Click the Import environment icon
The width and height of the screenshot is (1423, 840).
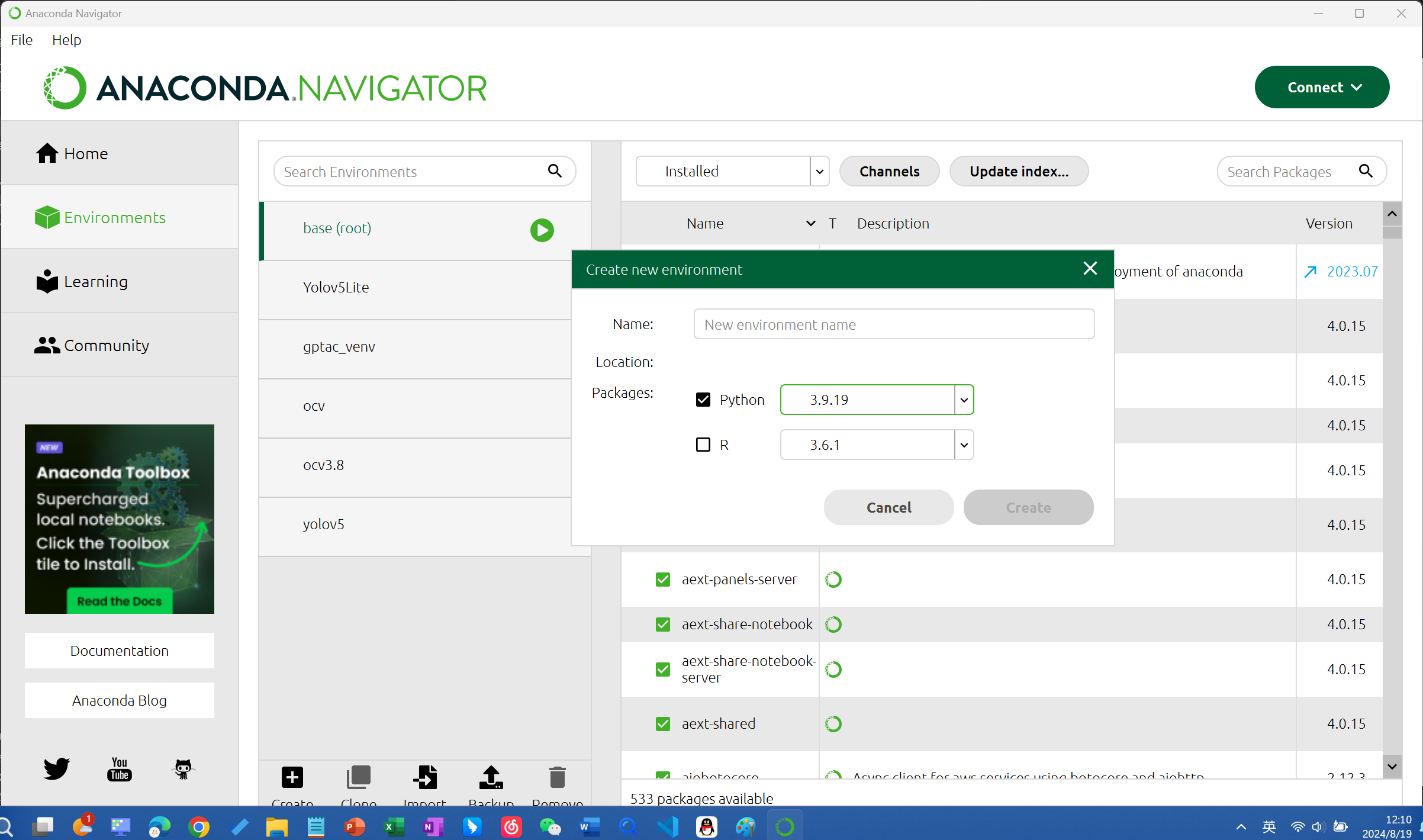[x=425, y=777]
